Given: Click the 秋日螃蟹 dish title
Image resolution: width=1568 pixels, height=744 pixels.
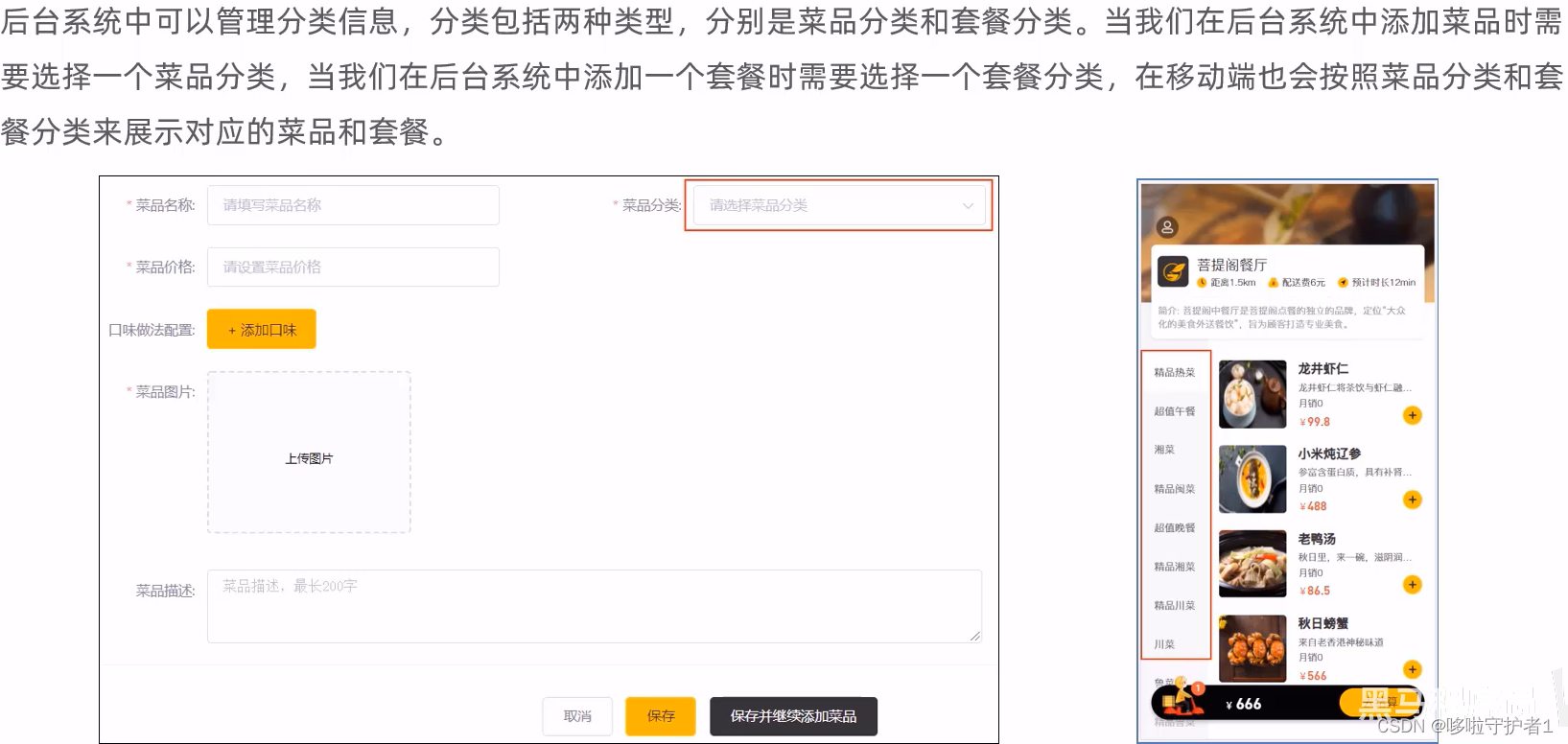Looking at the screenshot, I should (1323, 623).
